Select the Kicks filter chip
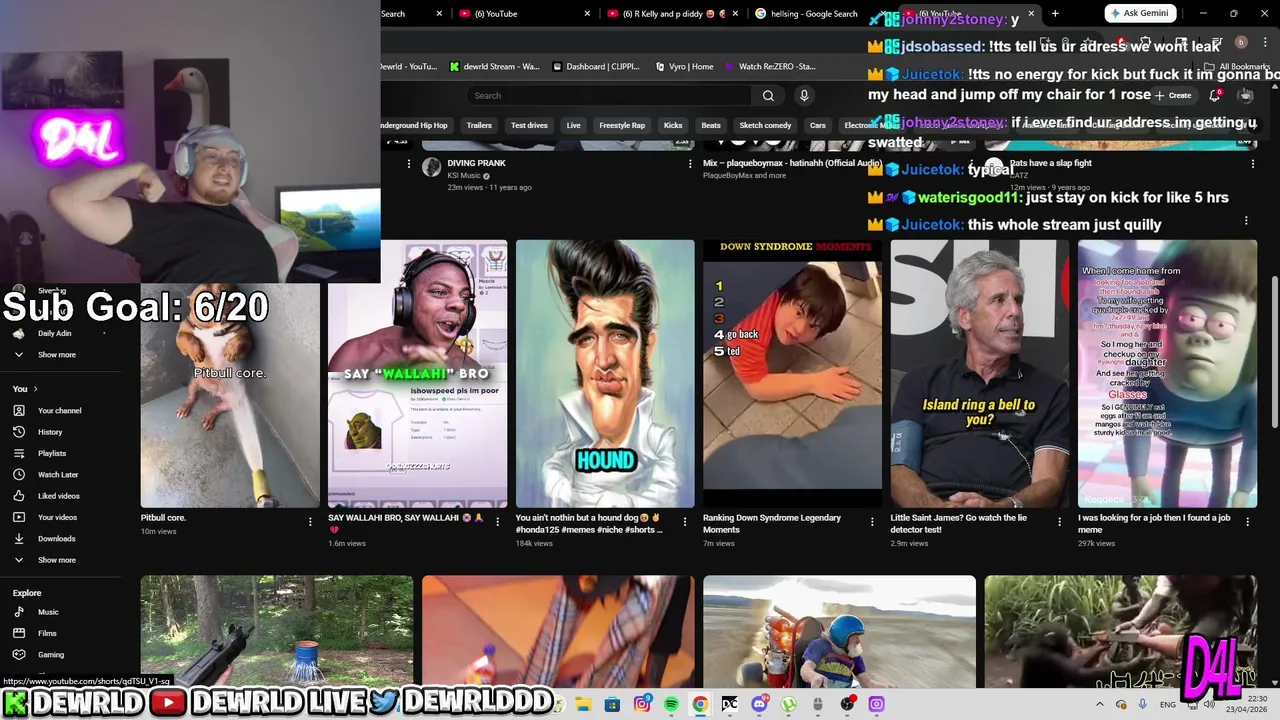The image size is (1280, 720). (x=673, y=126)
